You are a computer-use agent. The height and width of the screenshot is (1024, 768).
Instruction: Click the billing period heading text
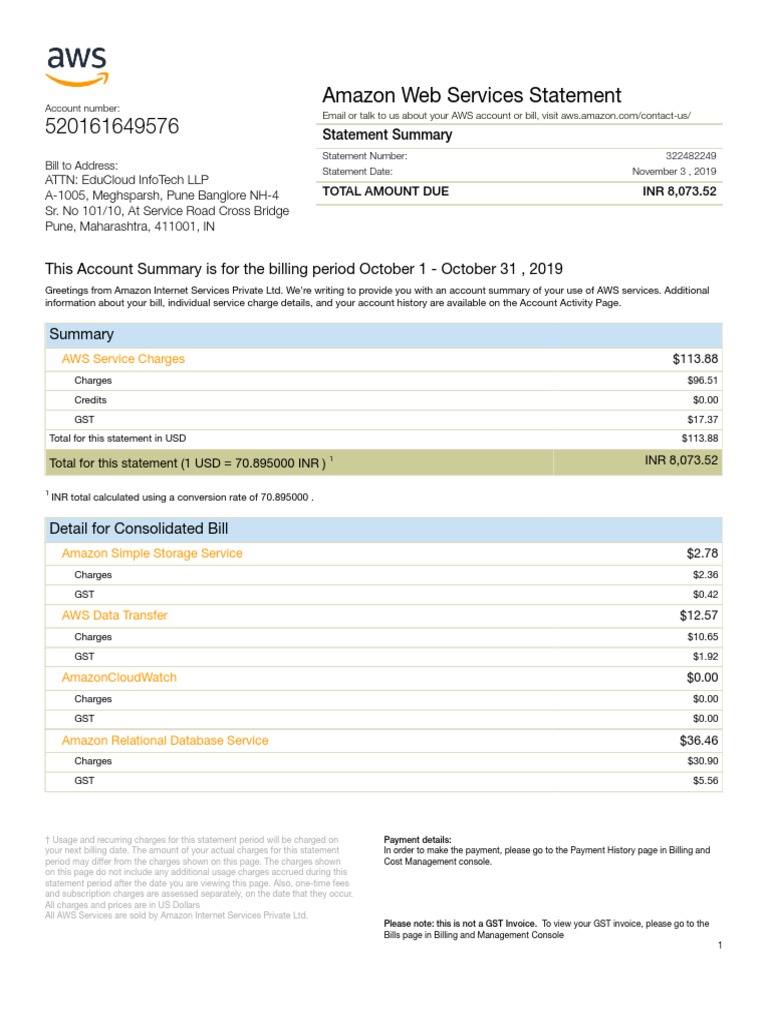pyautogui.click(x=304, y=269)
